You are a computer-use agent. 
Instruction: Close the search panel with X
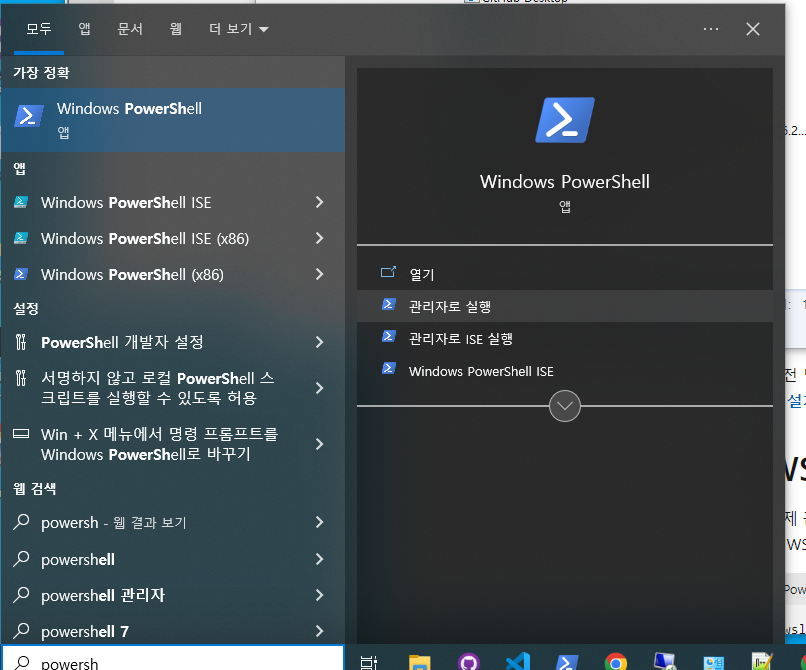pos(753,29)
